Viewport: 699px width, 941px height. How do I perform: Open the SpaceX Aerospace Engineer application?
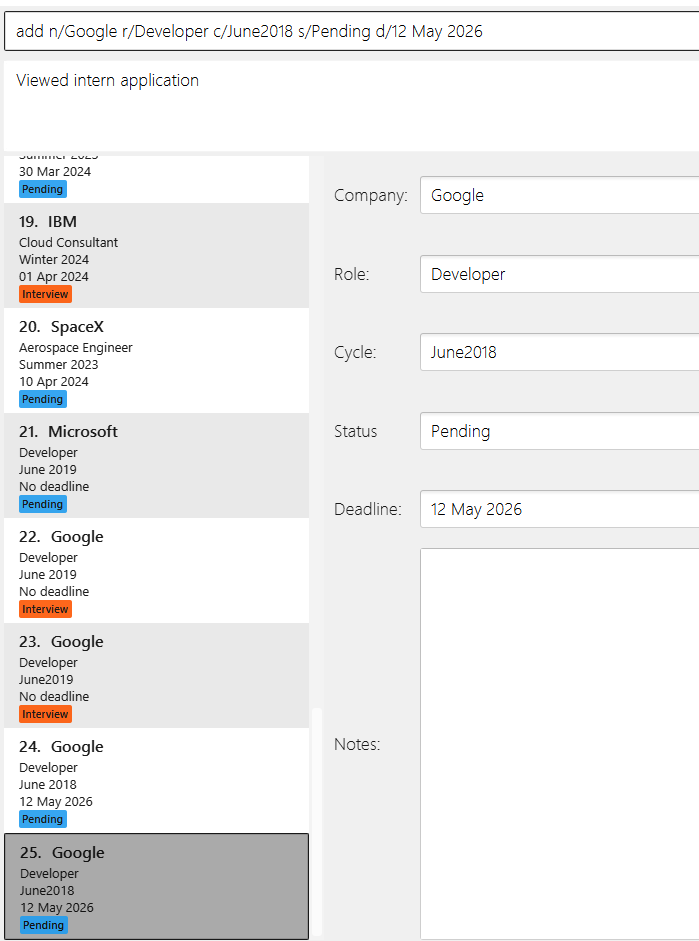point(157,361)
